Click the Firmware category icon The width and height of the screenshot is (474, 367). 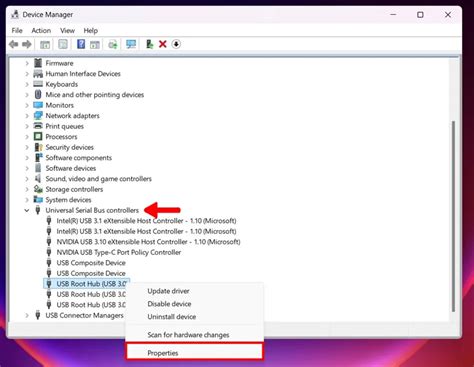[38, 63]
